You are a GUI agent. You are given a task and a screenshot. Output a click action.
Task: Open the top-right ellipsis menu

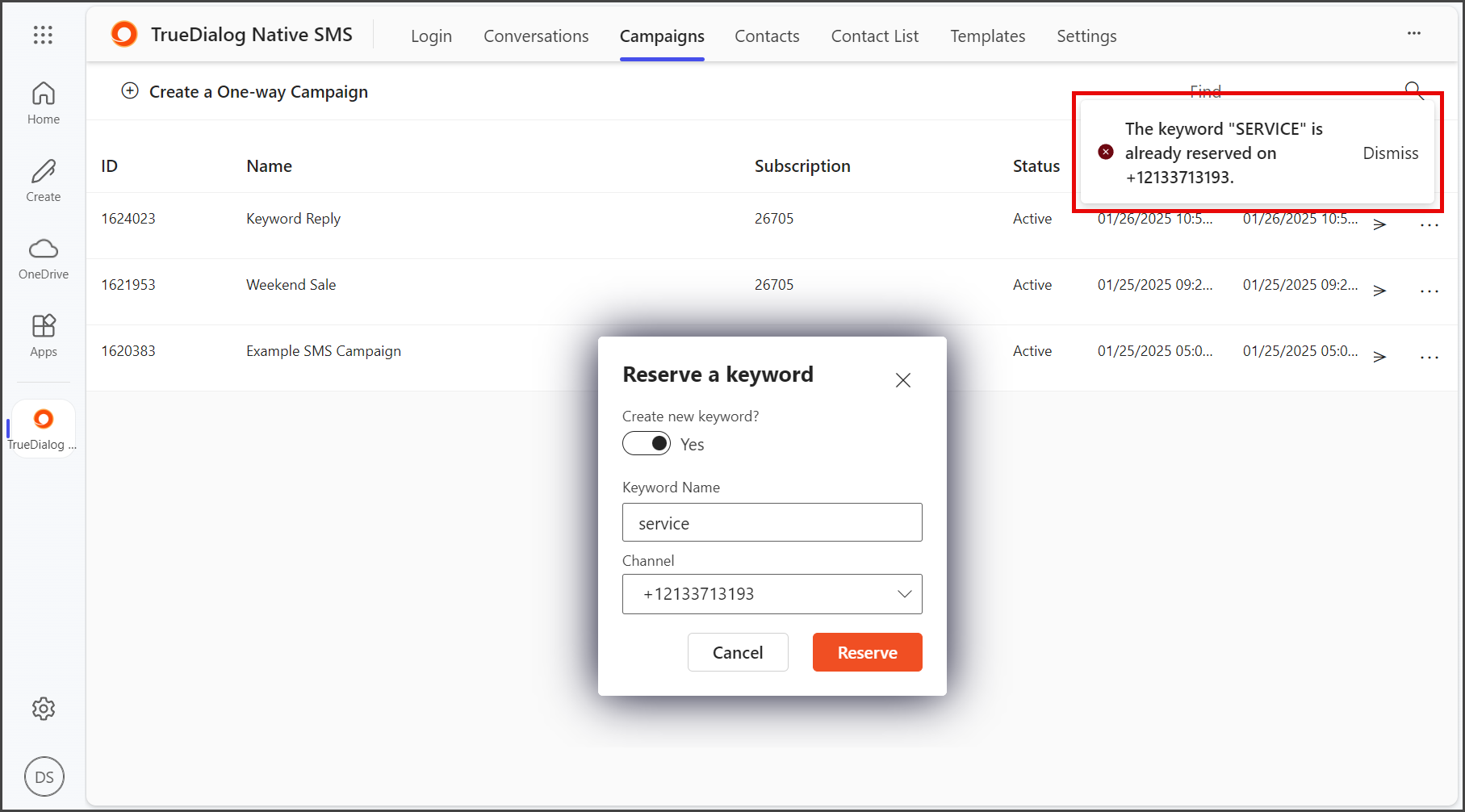(x=1414, y=33)
